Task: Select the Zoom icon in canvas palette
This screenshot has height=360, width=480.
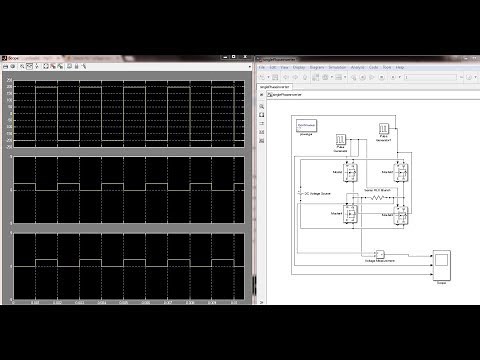Action: click(x=262, y=106)
